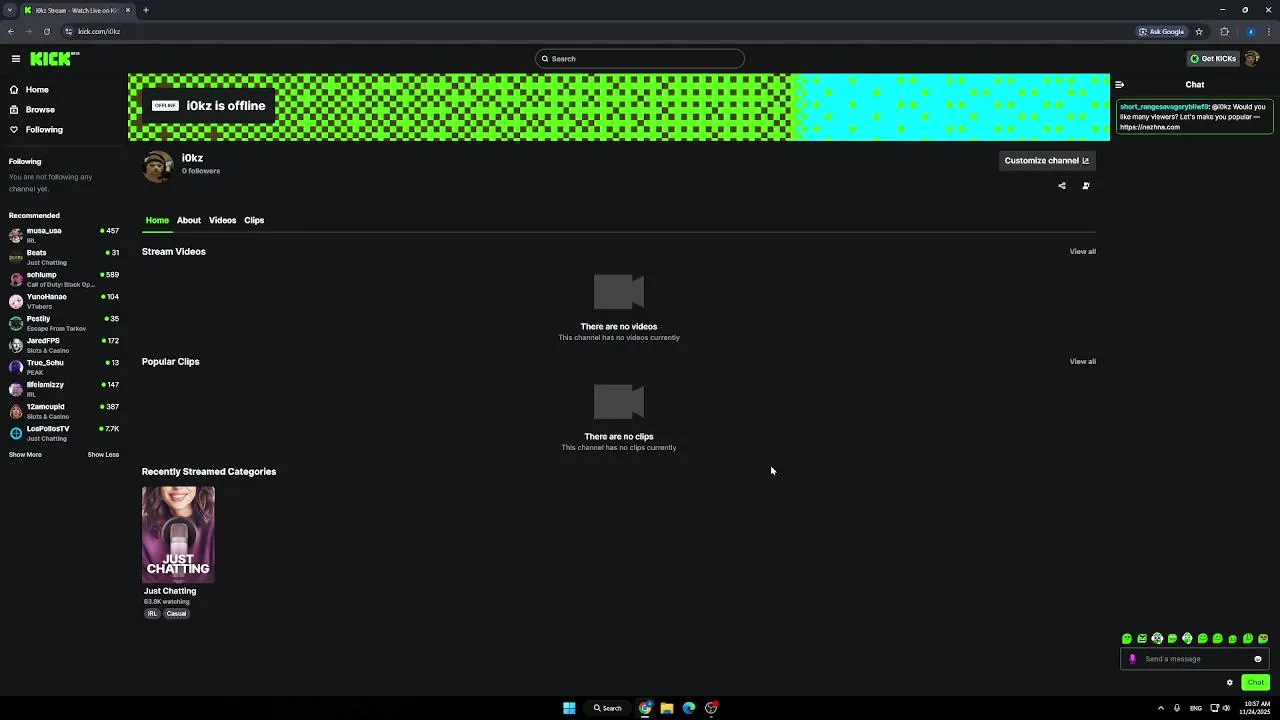The height and width of the screenshot is (720, 1280).
Task: View all Stream Videos
Action: point(1082,252)
